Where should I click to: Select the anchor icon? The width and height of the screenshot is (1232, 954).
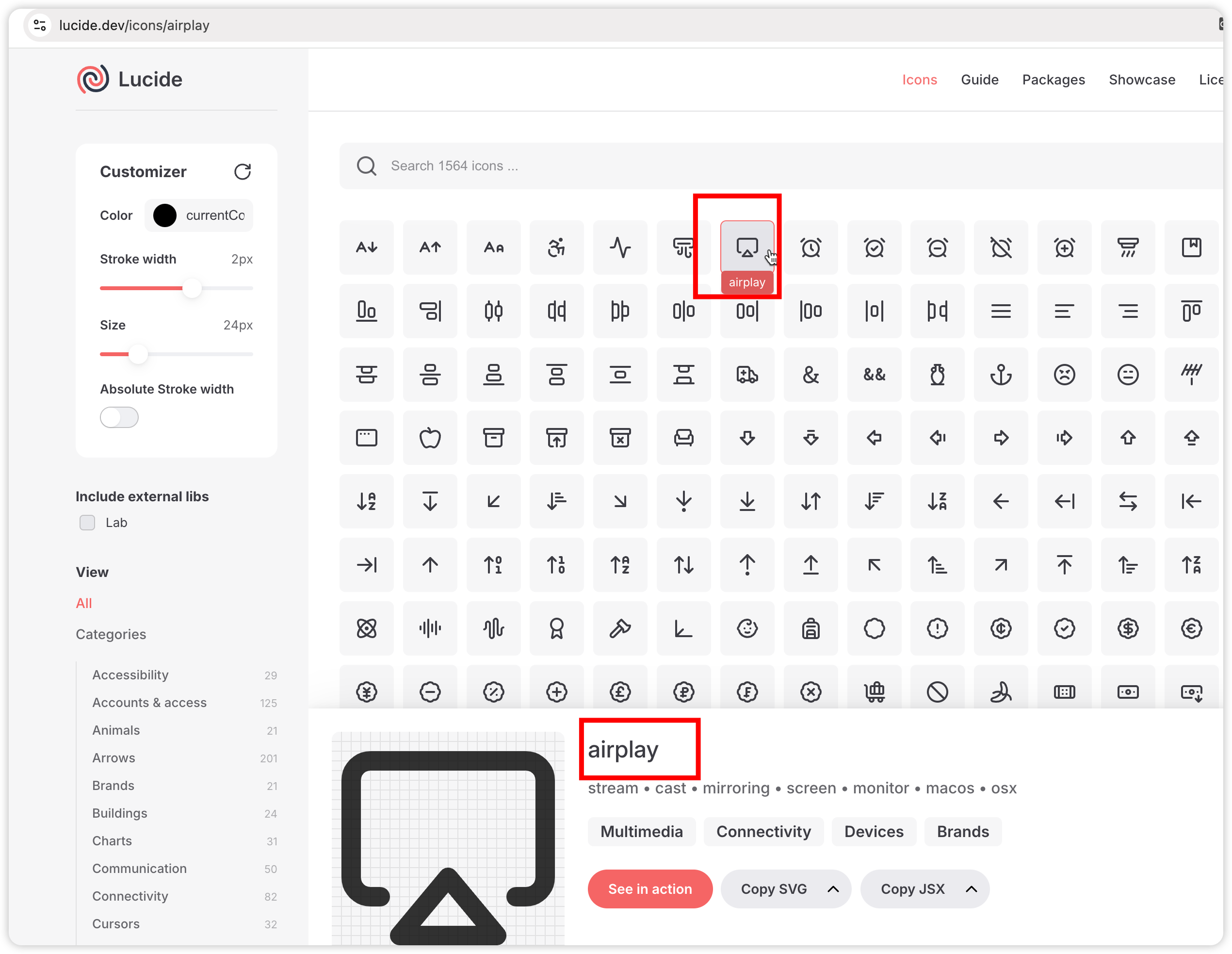(1001, 374)
